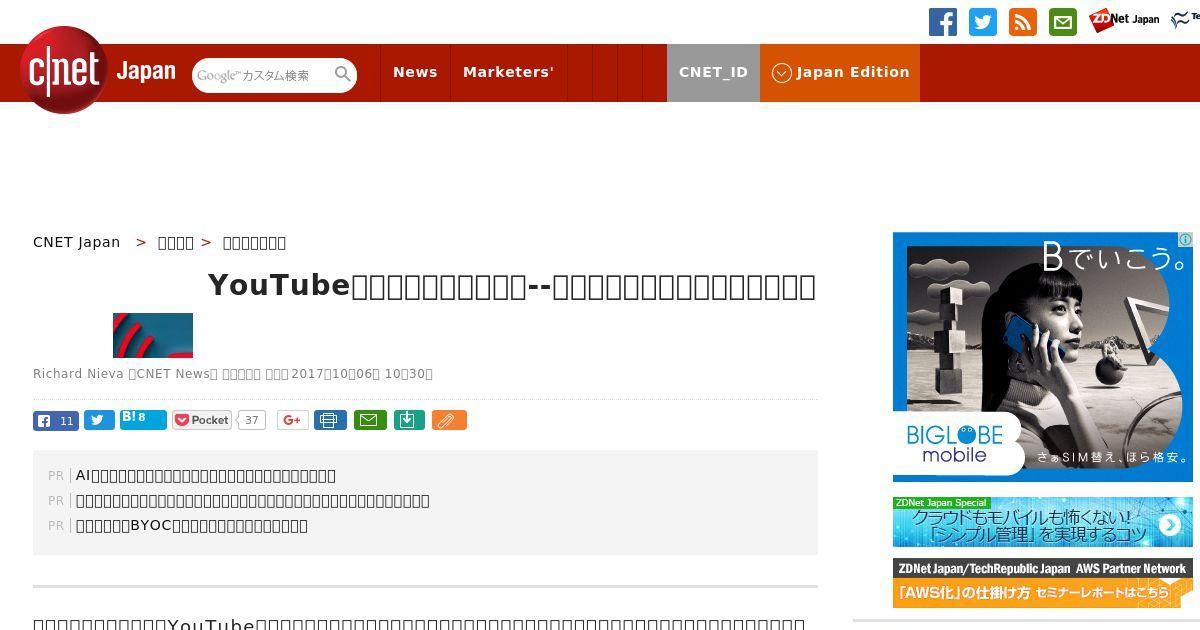
Task: Tweet this article via Twitter share button
Action: coord(99,421)
